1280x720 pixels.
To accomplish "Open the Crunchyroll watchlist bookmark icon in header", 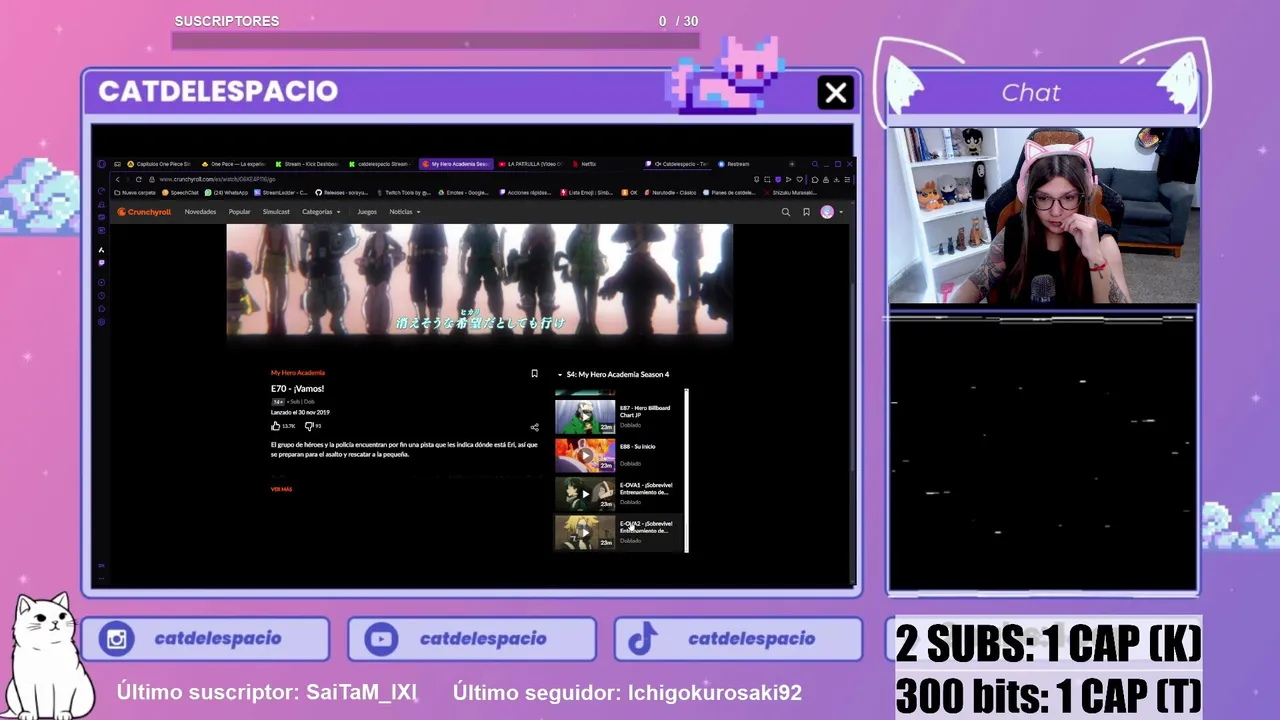I will [x=806, y=212].
